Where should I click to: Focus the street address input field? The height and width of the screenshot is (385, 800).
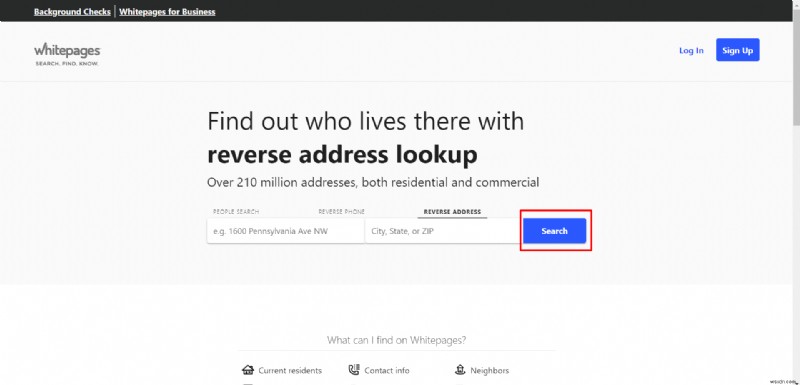[285, 231]
